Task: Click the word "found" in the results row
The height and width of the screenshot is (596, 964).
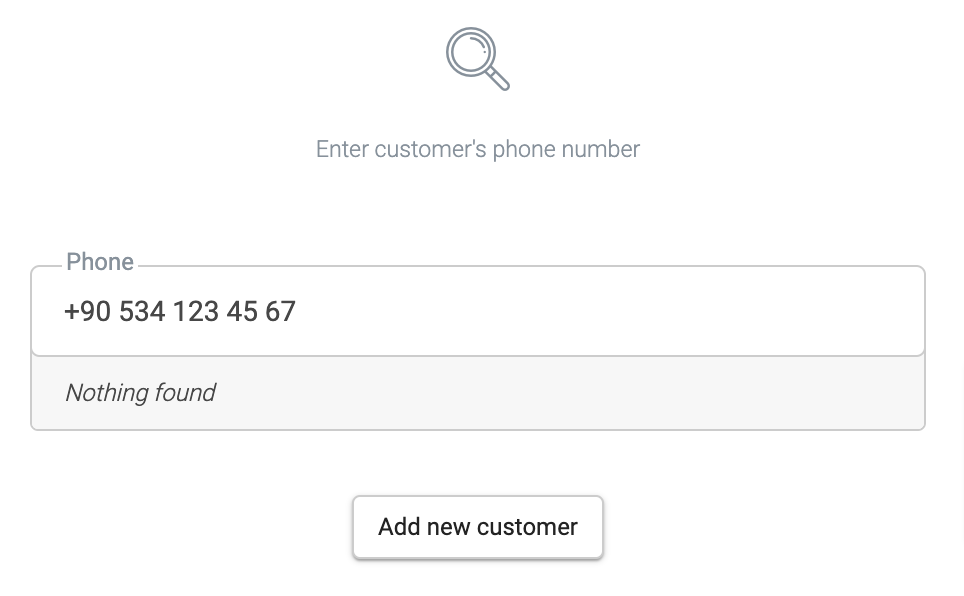Action: point(185,393)
